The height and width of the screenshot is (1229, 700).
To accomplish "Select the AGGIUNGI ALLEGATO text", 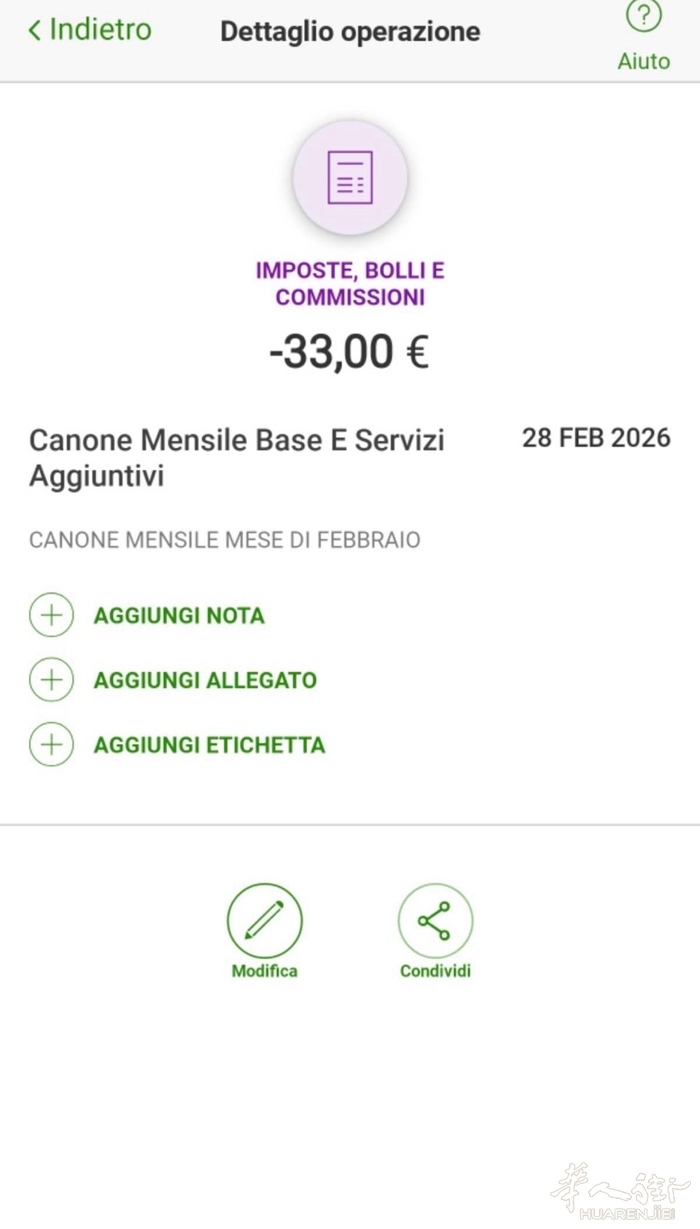I will pos(205,681).
